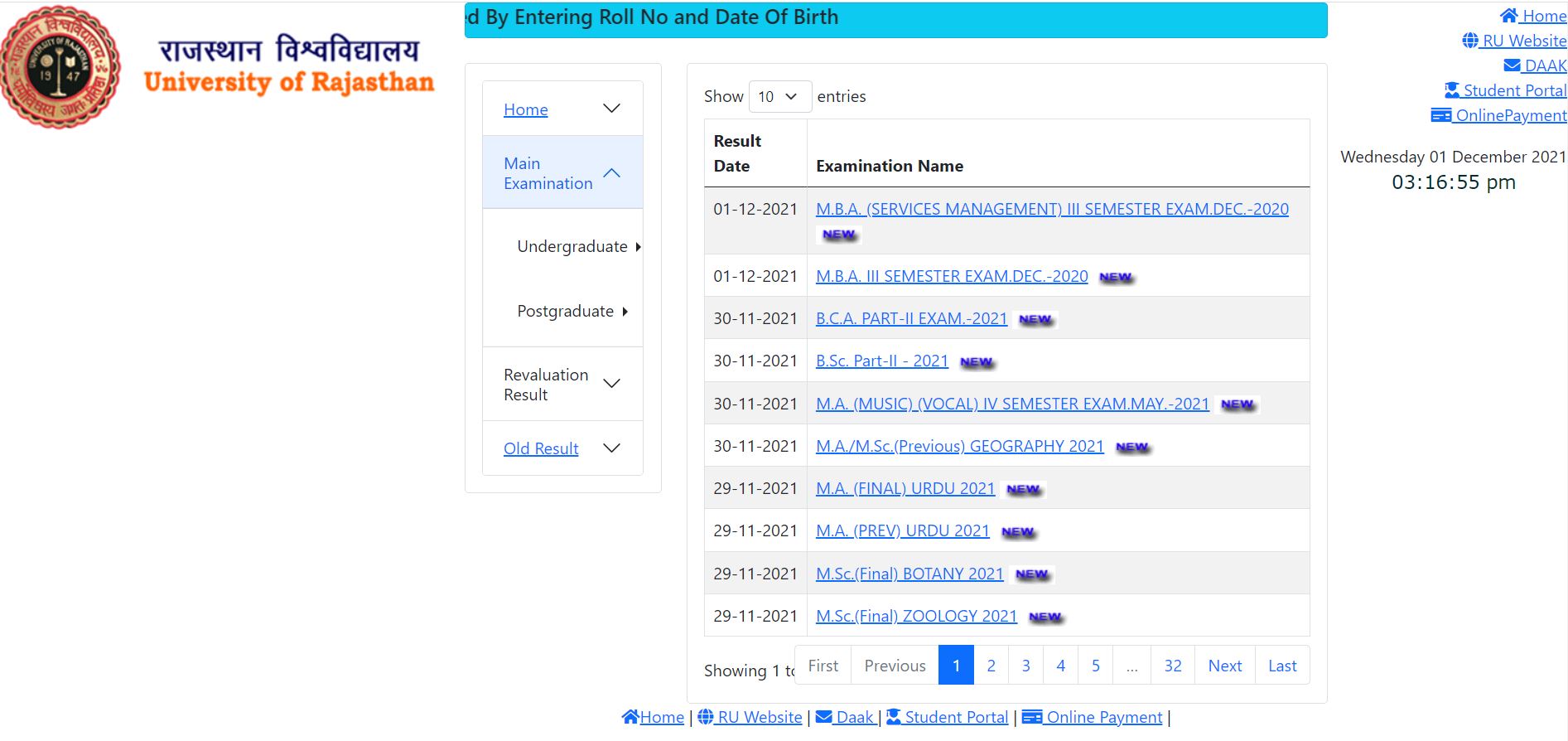Screen dimensions: 1568x741
Task: Open M.B.A. (Services Management) III Semester result
Action: click(x=1052, y=209)
